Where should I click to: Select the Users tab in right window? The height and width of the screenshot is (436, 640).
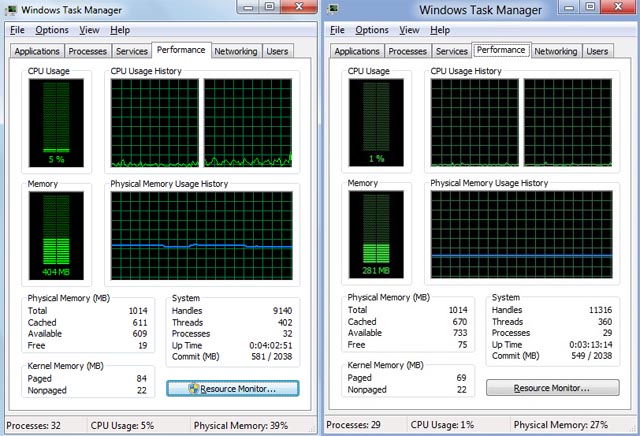597,51
